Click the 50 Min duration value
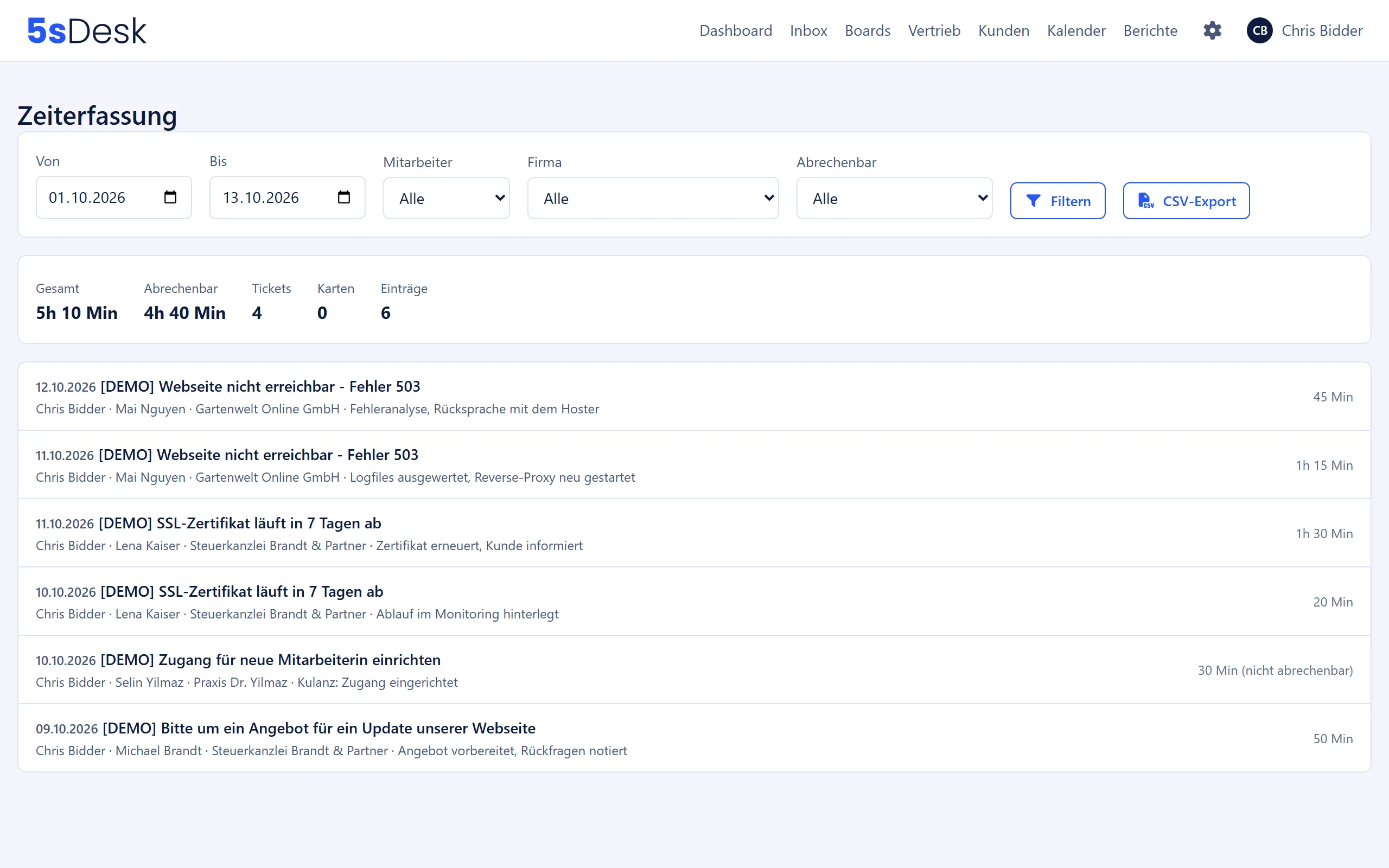The image size is (1389, 868). (1333, 738)
